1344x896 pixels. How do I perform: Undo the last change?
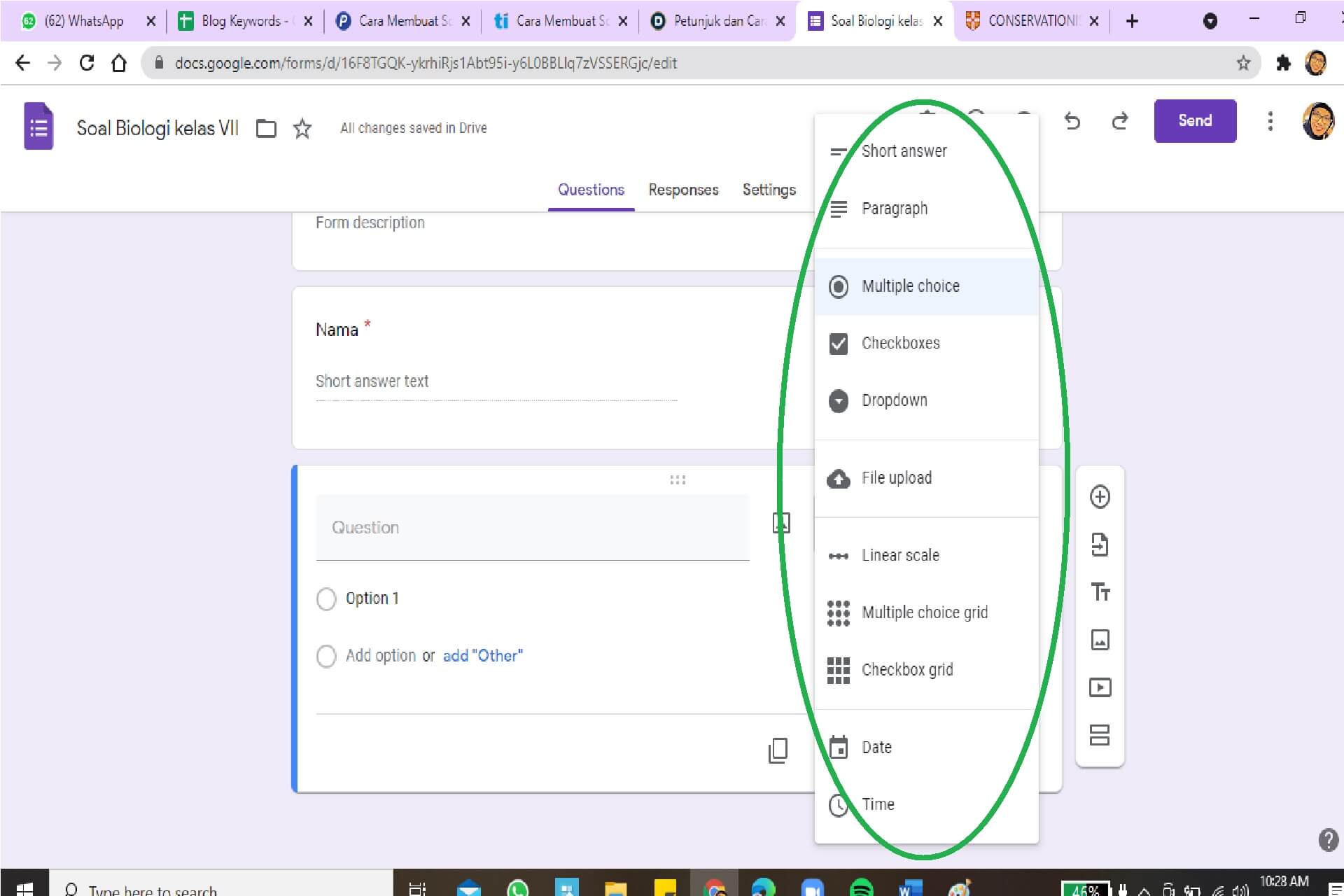point(1072,121)
